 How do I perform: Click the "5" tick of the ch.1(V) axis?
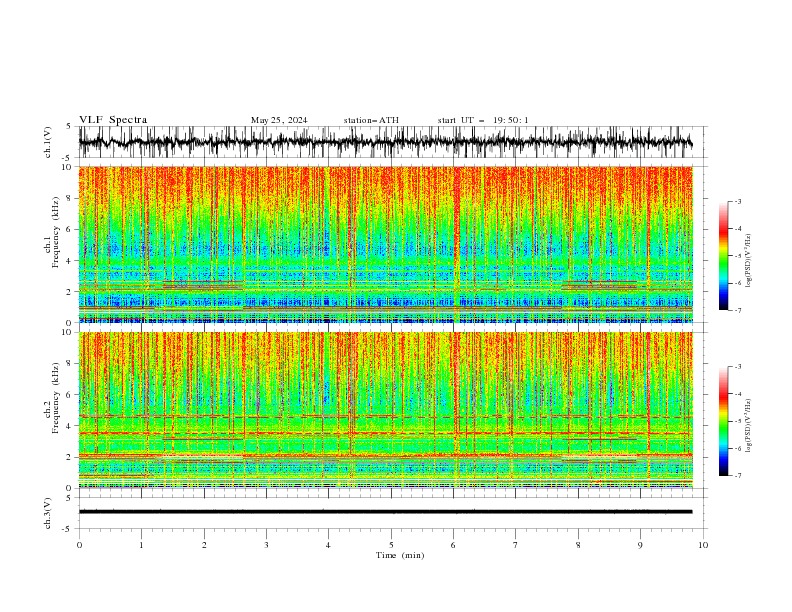pyautogui.click(x=71, y=126)
